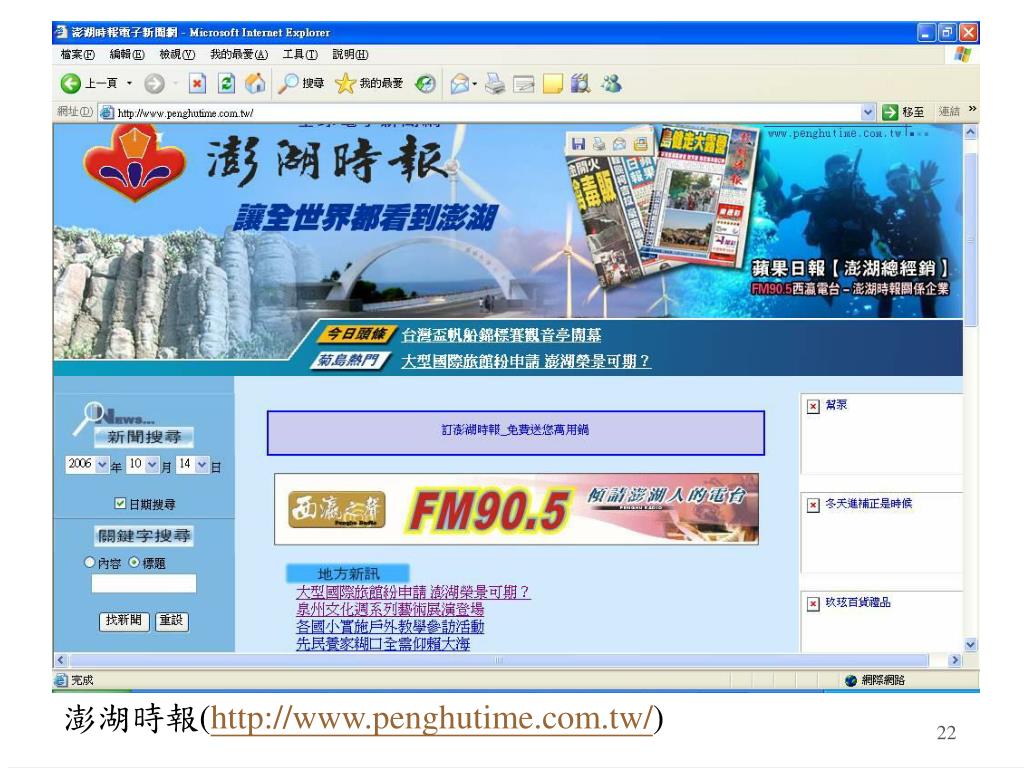Click broken image icon for 冬天進補正是時候
The width and height of the screenshot is (1024, 768).
[x=813, y=505]
